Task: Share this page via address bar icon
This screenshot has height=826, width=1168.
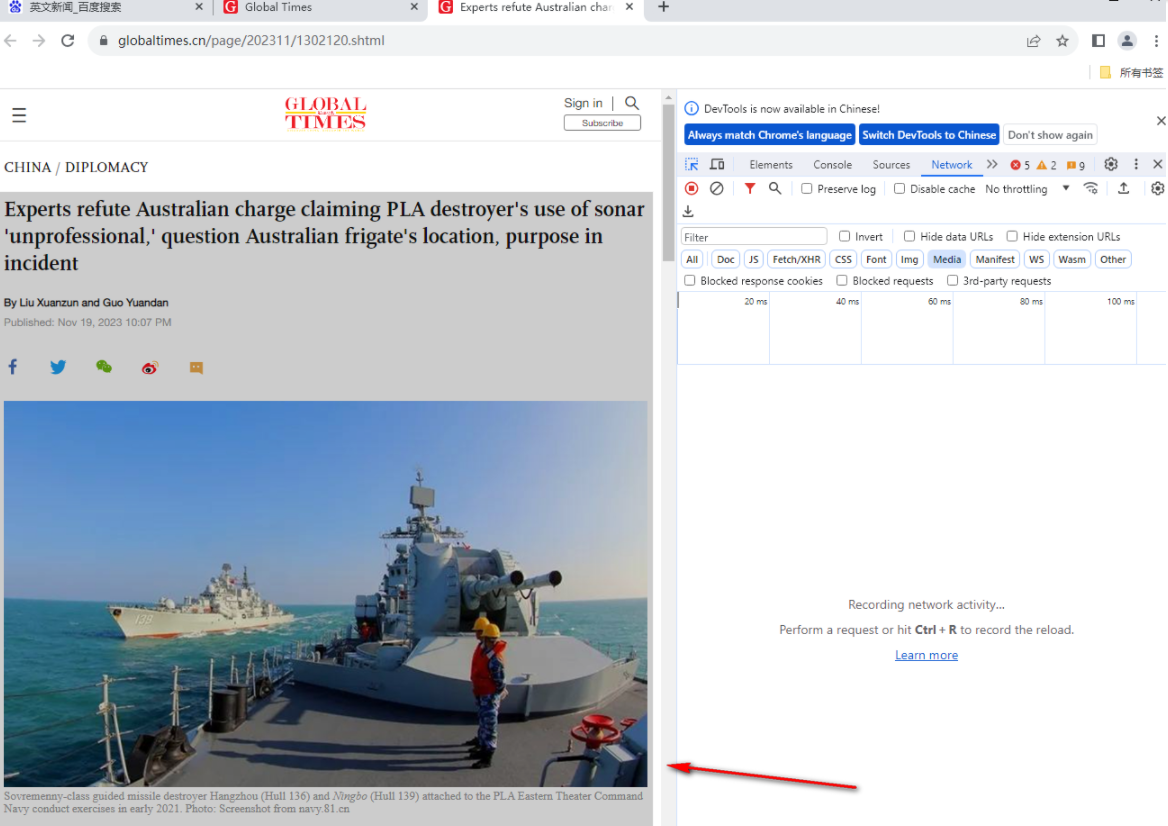Action: click(x=1033, y=41)
